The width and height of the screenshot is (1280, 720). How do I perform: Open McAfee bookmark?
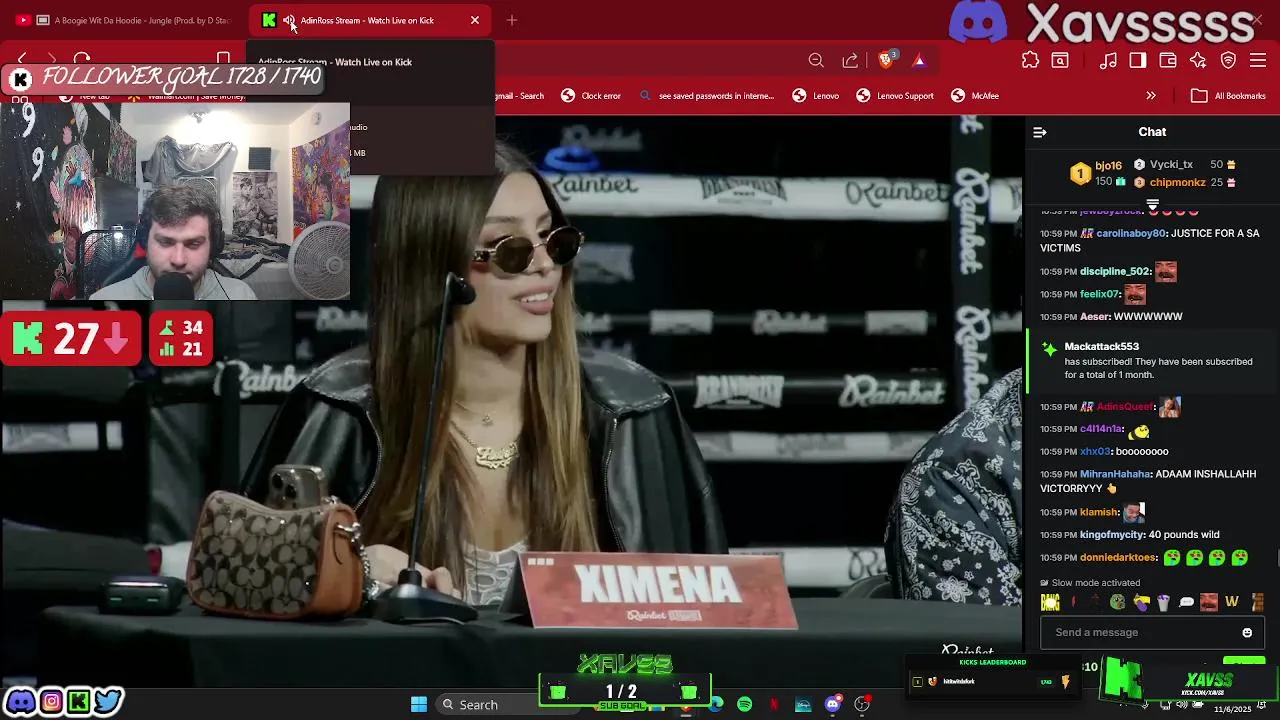pos(975,96)
